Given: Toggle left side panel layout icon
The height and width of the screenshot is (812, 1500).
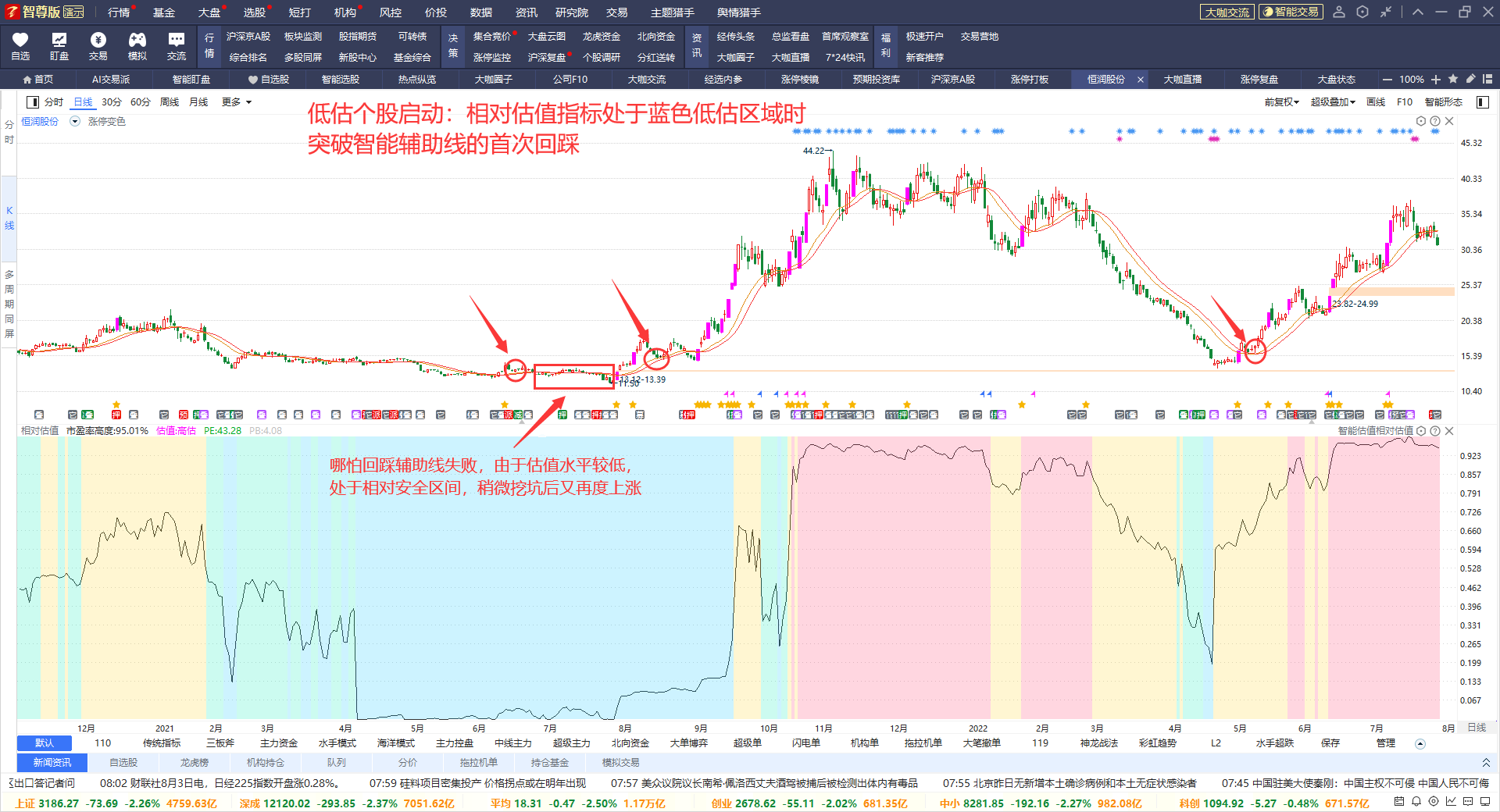Looking at the screenshot, I should tap(33, 102).
